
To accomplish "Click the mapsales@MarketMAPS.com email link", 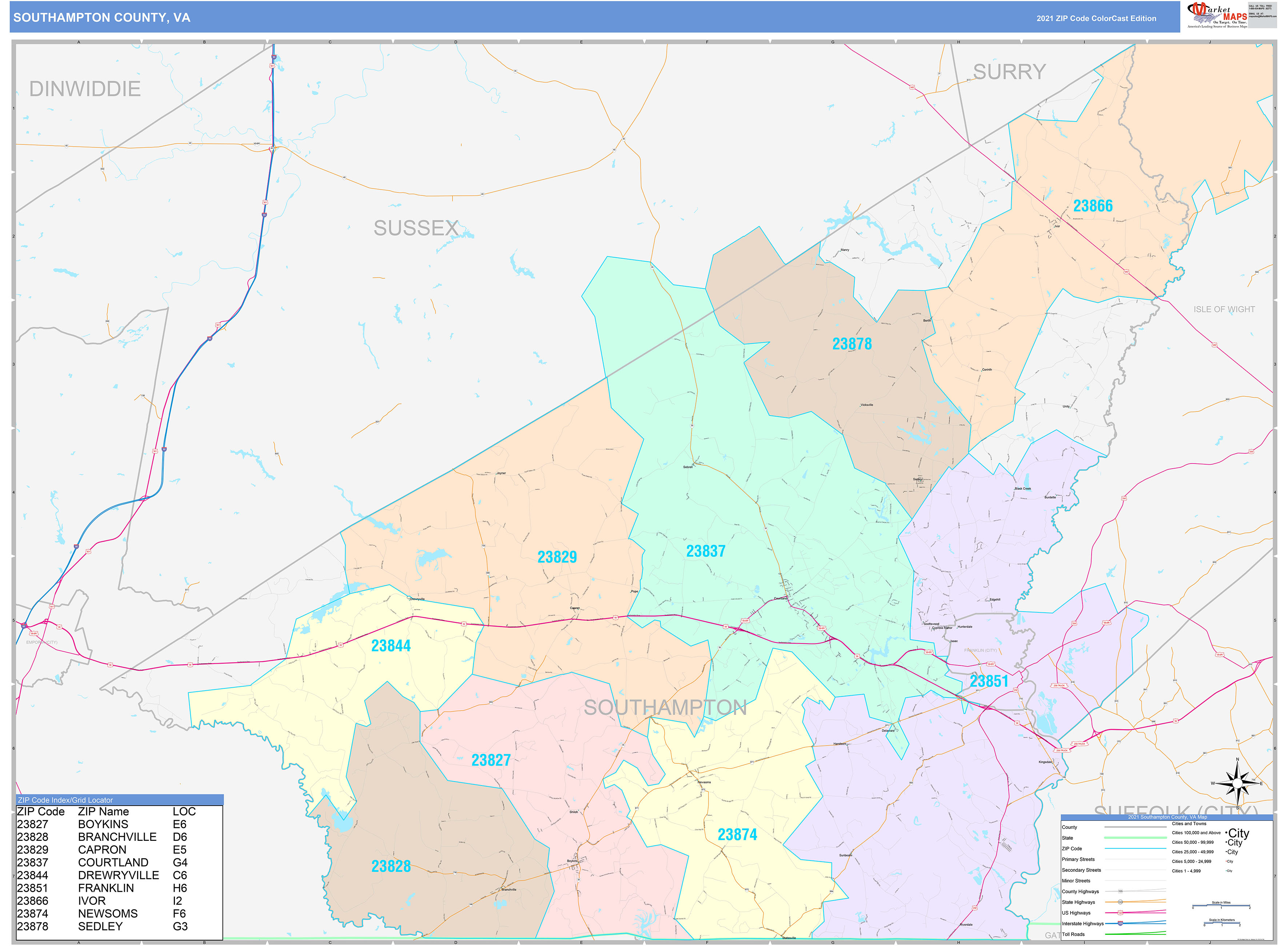I will [1263, 16].
